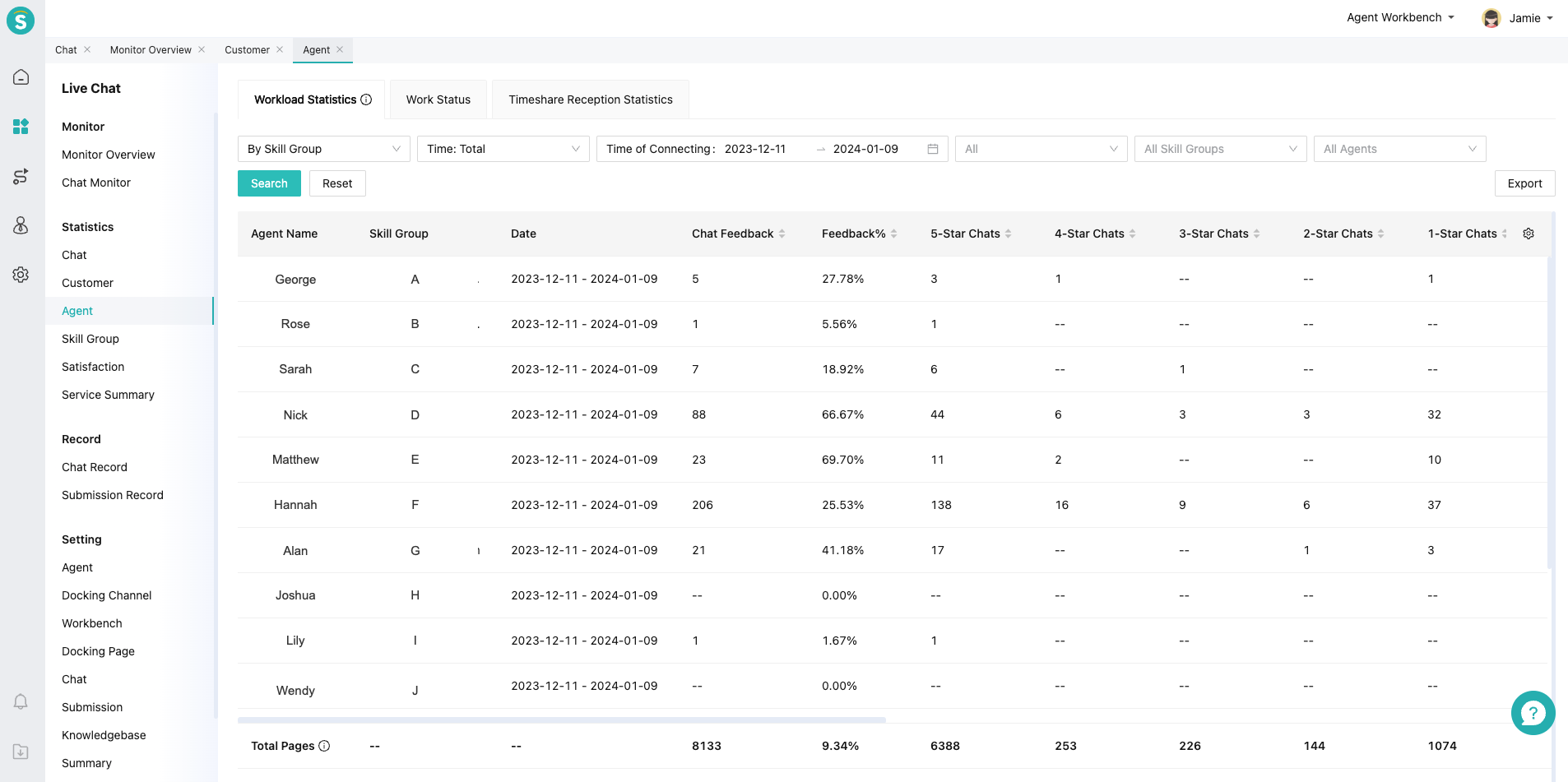The height and width of the screenshot is (782, 1568).
Task: Click Nick's feedback value 66.67%
Action: click(842, 414)
